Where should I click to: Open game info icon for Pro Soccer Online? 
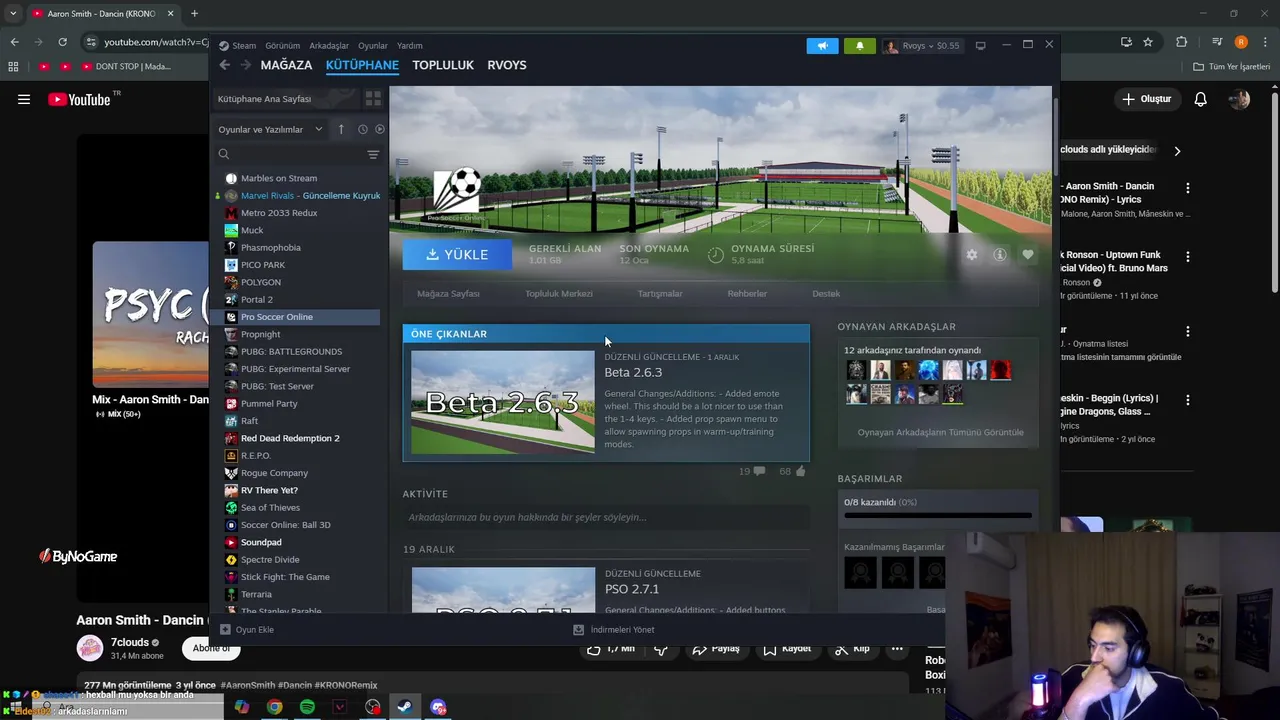[999, 255]
